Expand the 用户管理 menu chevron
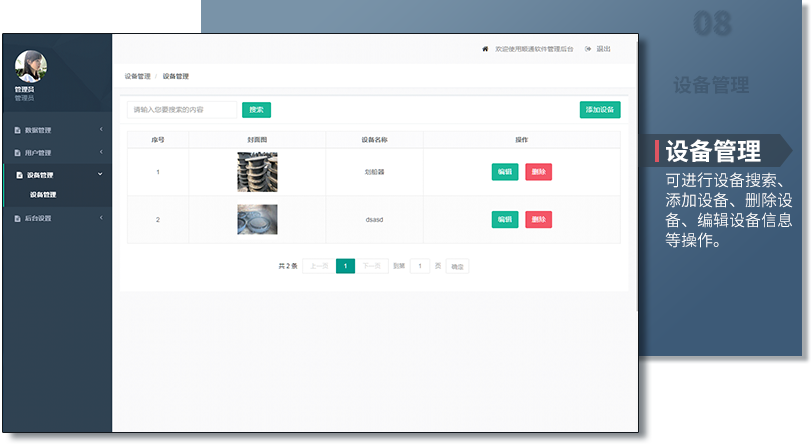The image size is (812, 445). pyautogui.click(x=101, y=153)
